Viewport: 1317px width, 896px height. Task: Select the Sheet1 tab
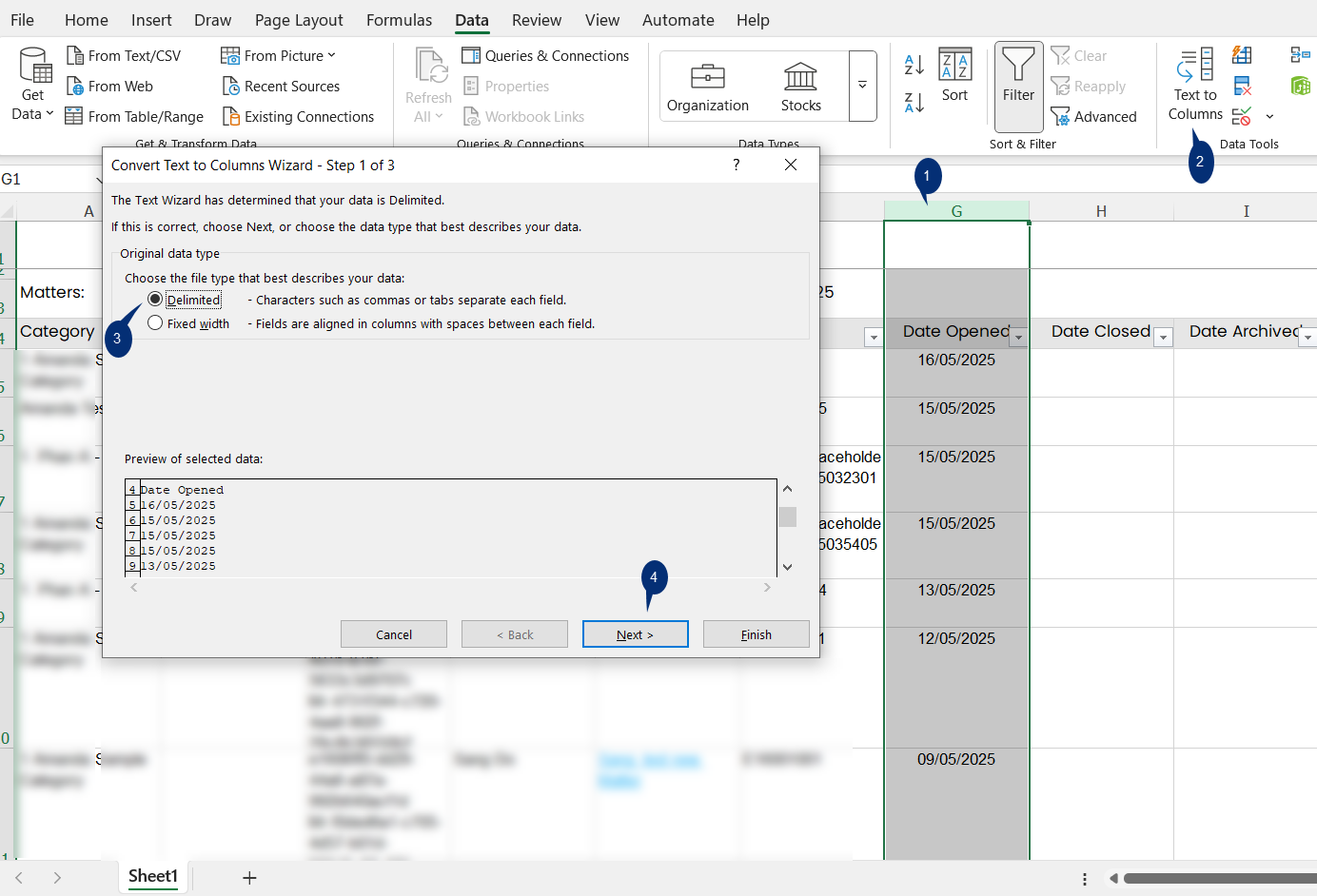click(x=153, y=876)
